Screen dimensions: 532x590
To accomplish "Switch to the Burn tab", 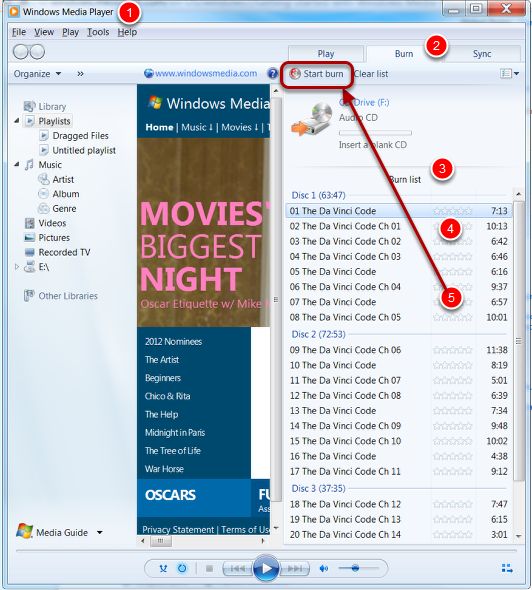I will 404,54.
